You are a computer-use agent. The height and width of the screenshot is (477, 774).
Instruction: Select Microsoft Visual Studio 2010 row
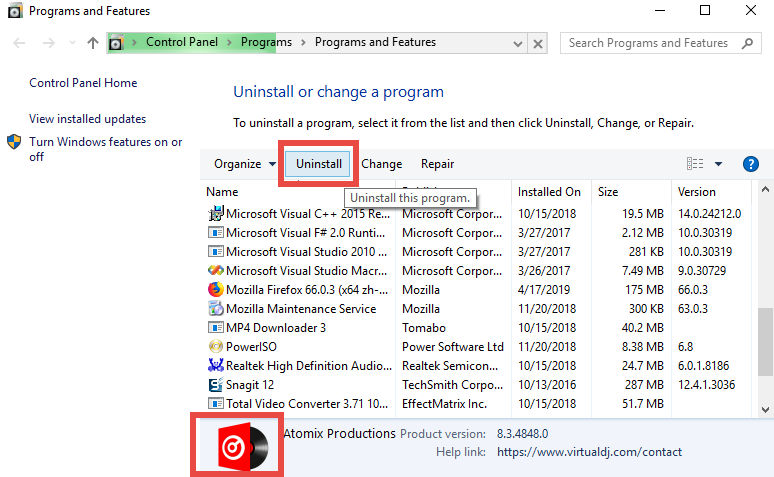coord(477,252)
